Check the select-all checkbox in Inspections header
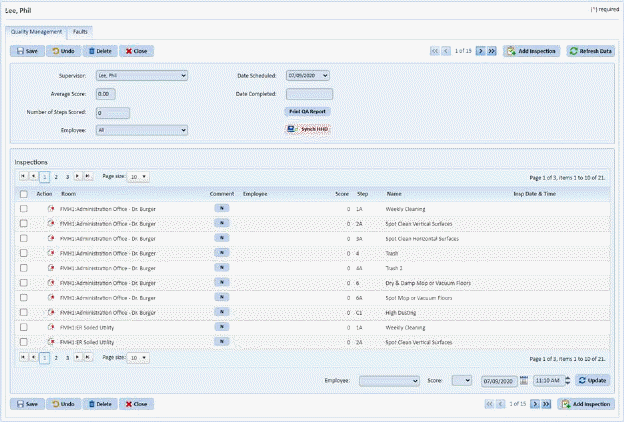The width and height of the screenshot is (624, 422). coord(23,193)
